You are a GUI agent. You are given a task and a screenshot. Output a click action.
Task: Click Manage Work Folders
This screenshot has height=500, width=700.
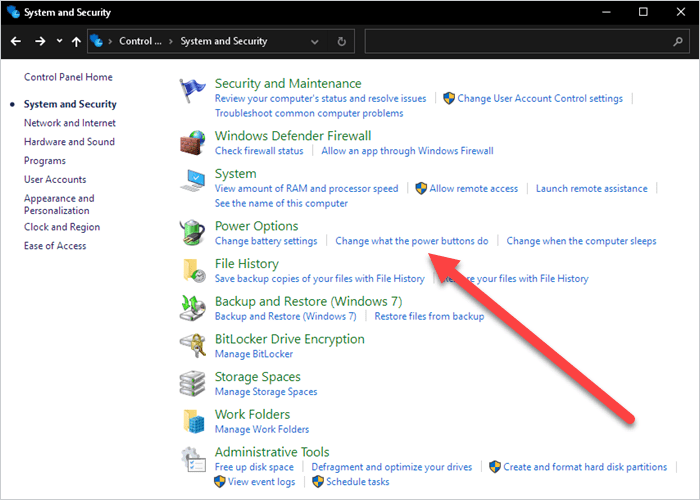[x=262, y=429]
